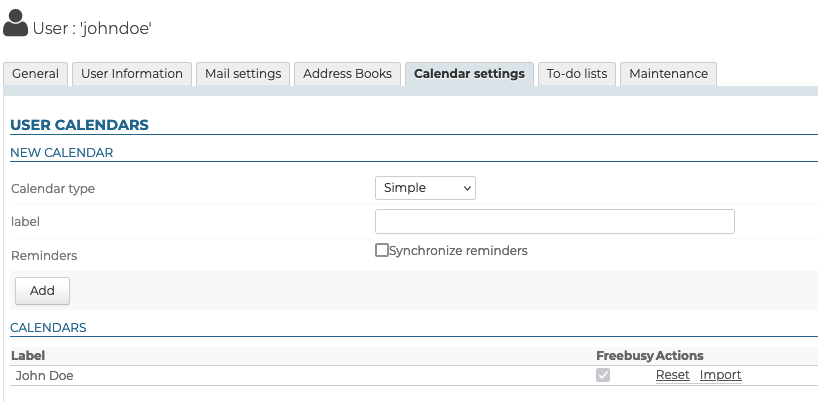Click the user profile icon beside 'johndoe'
The height and width of the screenshot is (402, 818).
click(15, 23)
